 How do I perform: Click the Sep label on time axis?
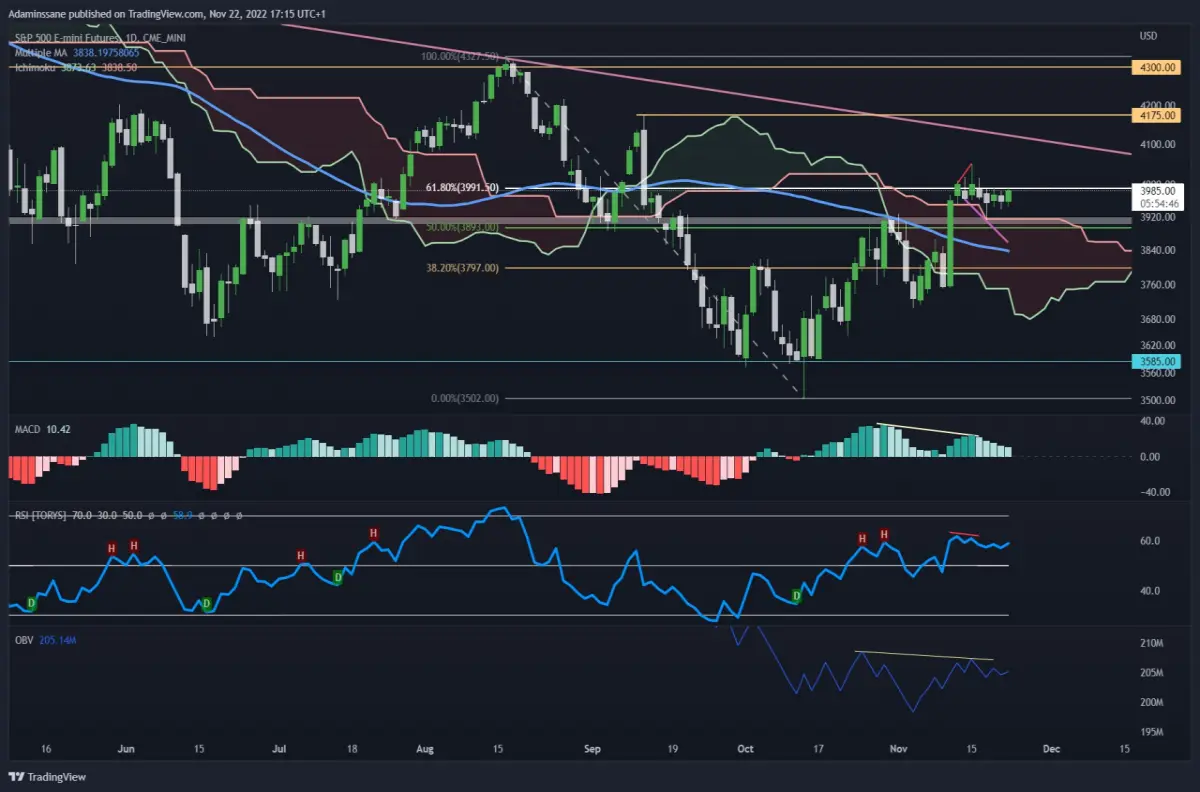click(591, 747)
